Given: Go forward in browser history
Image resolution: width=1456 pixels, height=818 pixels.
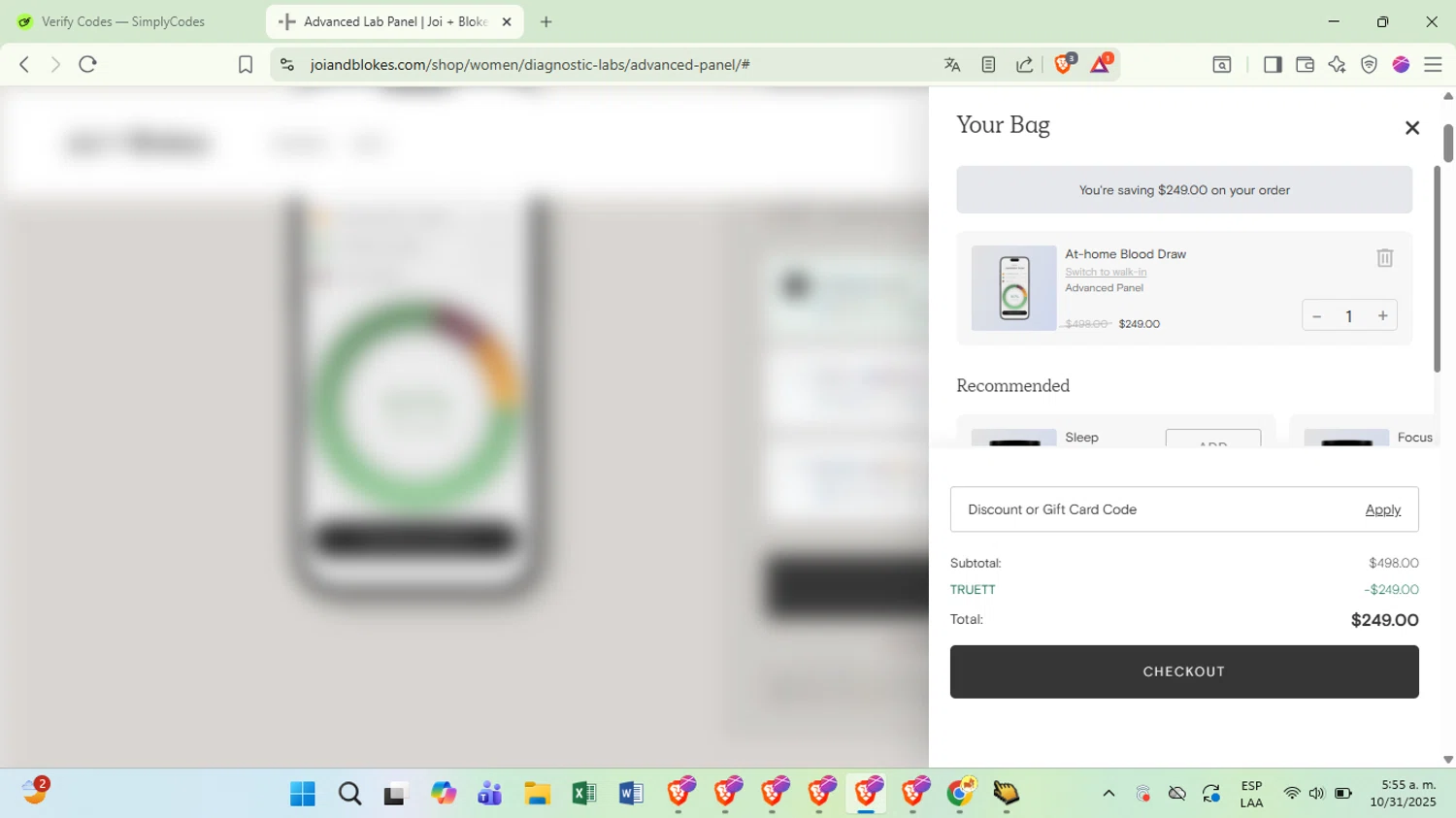Looking at the screenshot, I should pyautogui.click(x=55, y=64).
